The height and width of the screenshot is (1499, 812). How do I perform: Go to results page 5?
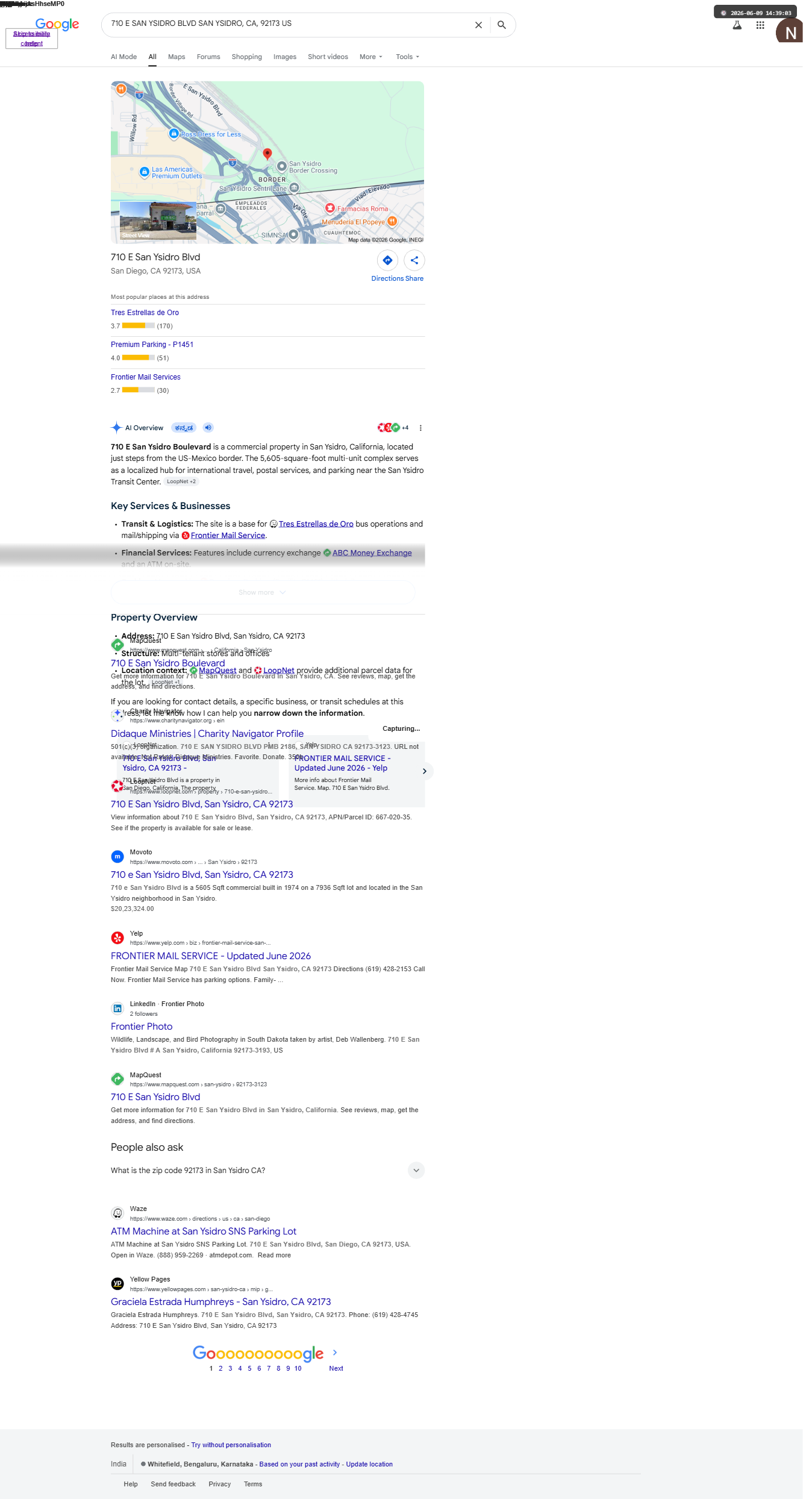(x=249, y=1368)
